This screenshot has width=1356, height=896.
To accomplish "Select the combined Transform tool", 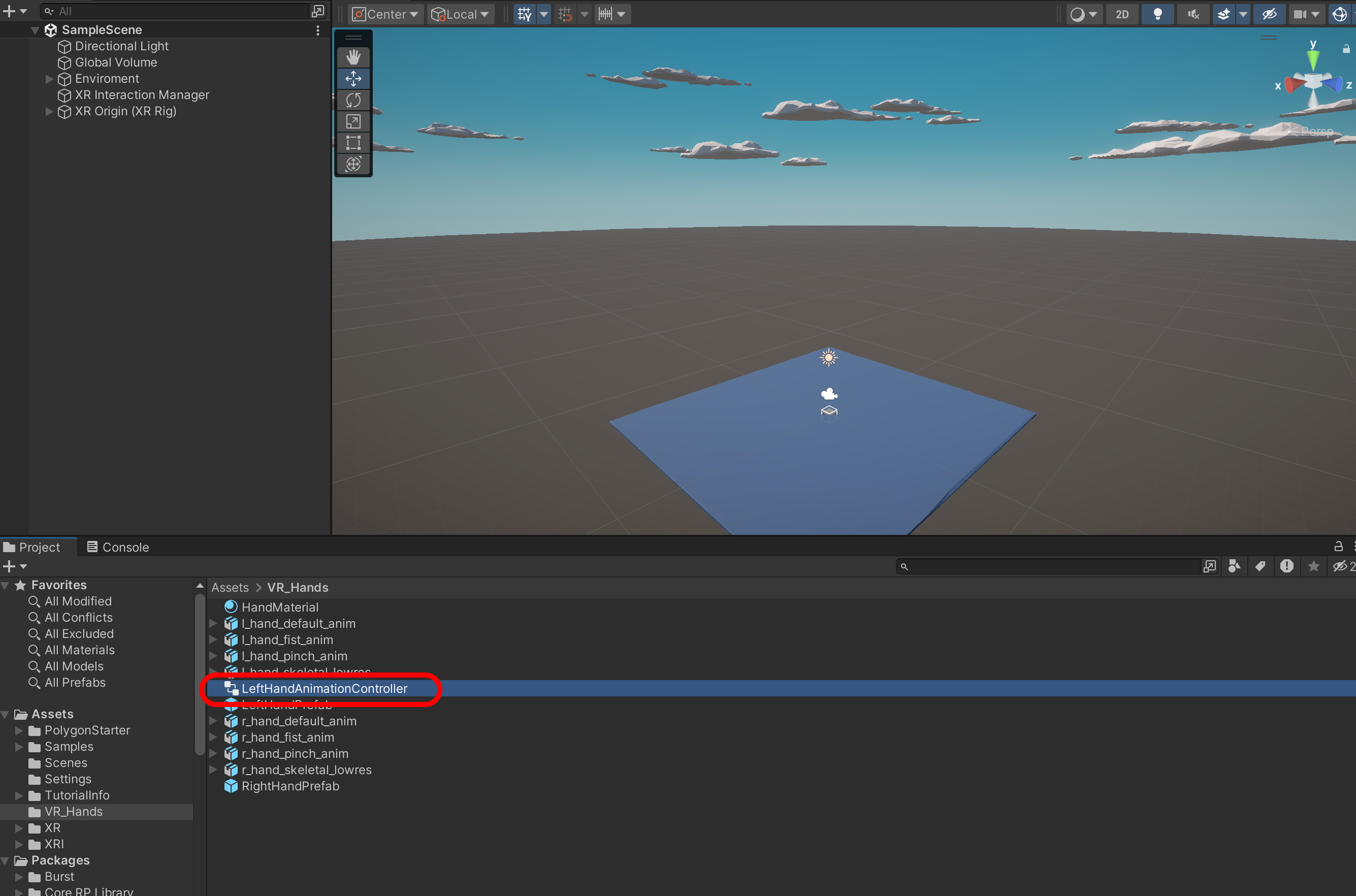I will [x=353, y=165].
